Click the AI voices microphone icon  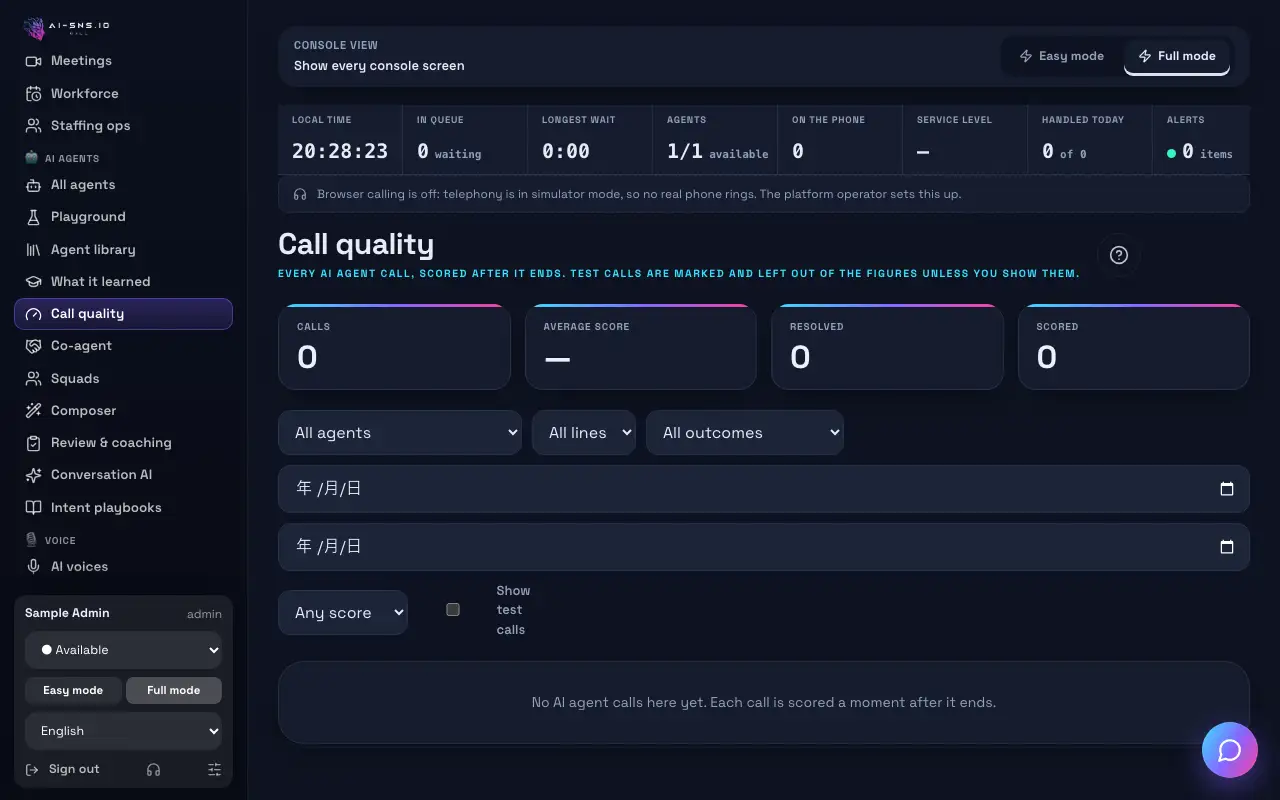pos(33,566)
